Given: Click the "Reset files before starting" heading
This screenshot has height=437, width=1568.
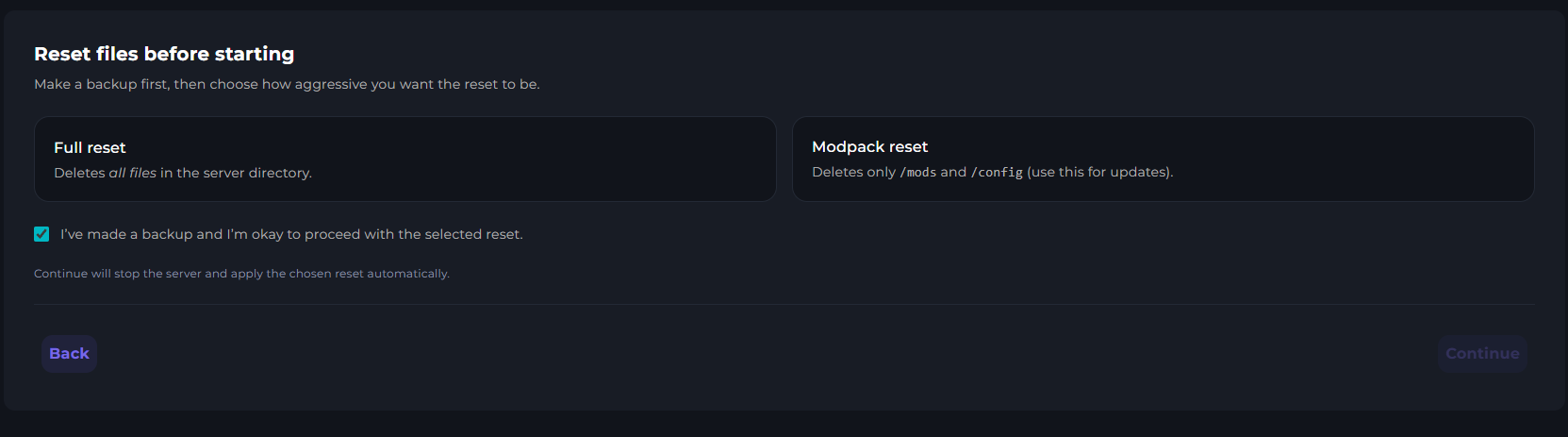Looking at the screenshot, I should click(x=164, y=54).
